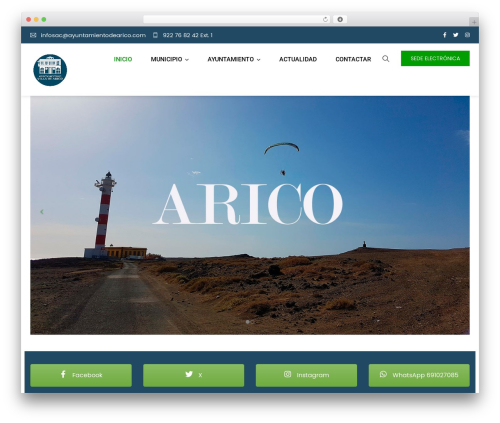
Task: Open the green Instagram button
Action: point(306,375)
